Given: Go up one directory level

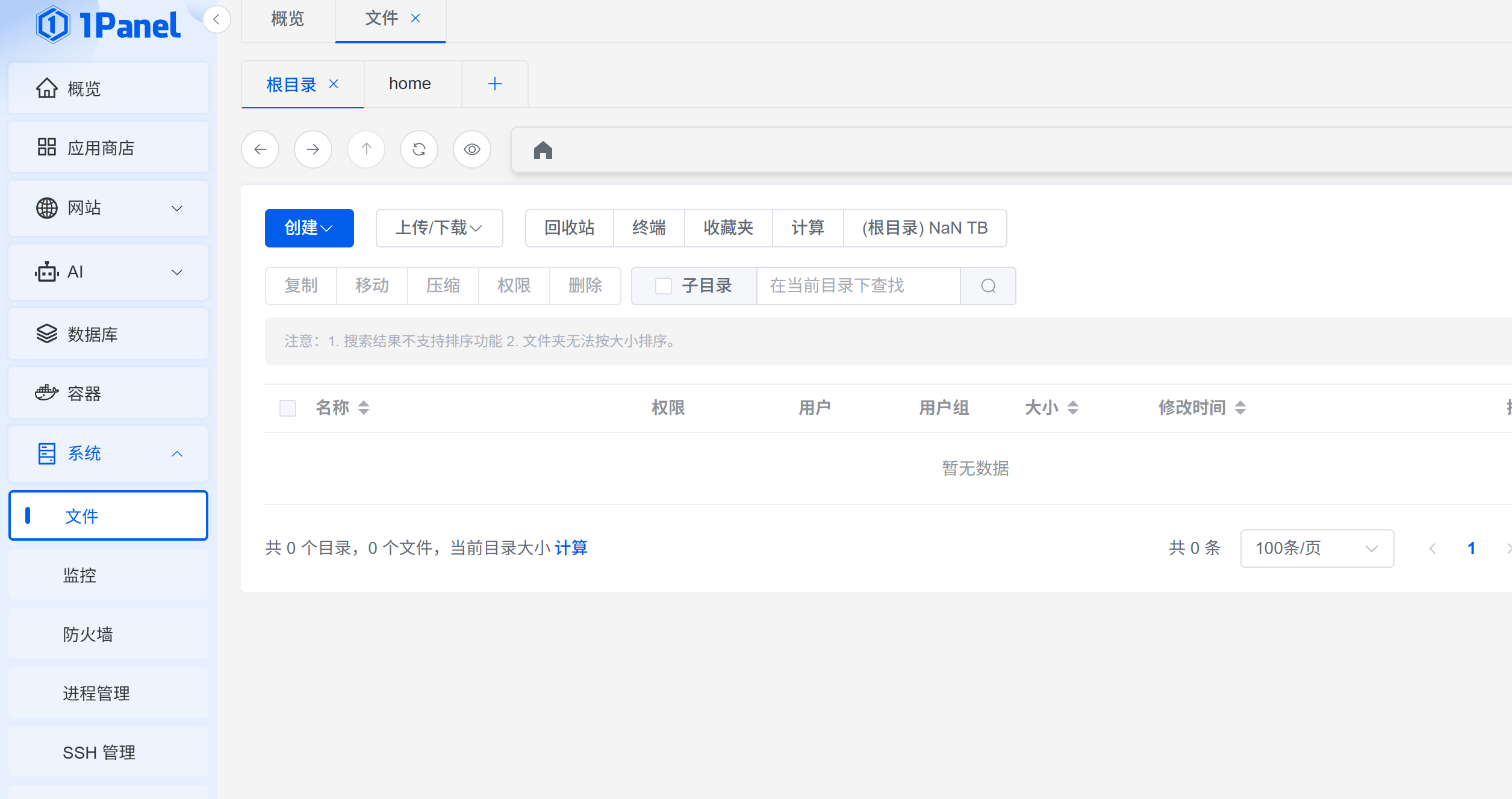Looking at the screenshot, I should click(366, 149).
